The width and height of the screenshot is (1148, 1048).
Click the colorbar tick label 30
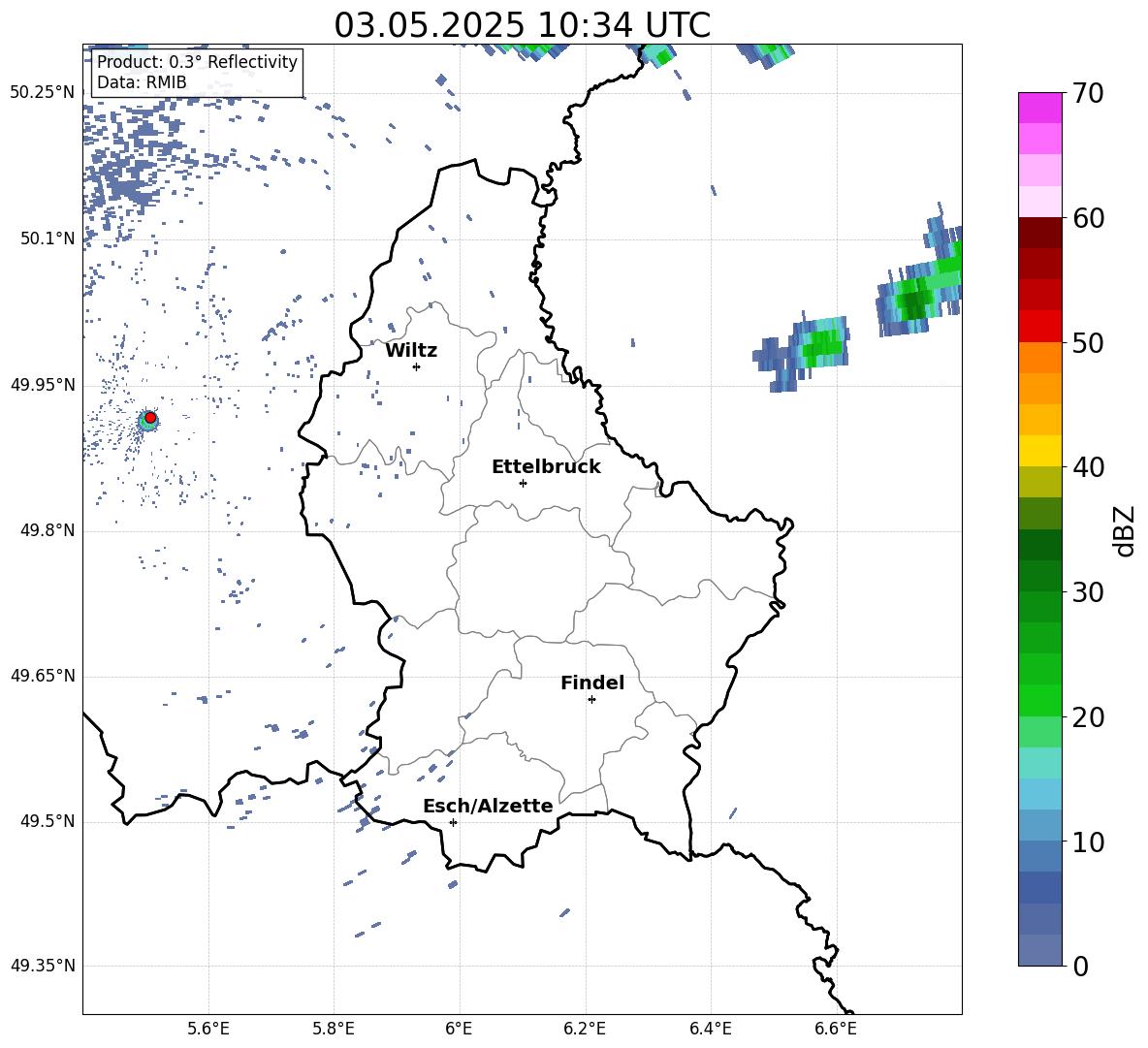(x=1088, y=591)
